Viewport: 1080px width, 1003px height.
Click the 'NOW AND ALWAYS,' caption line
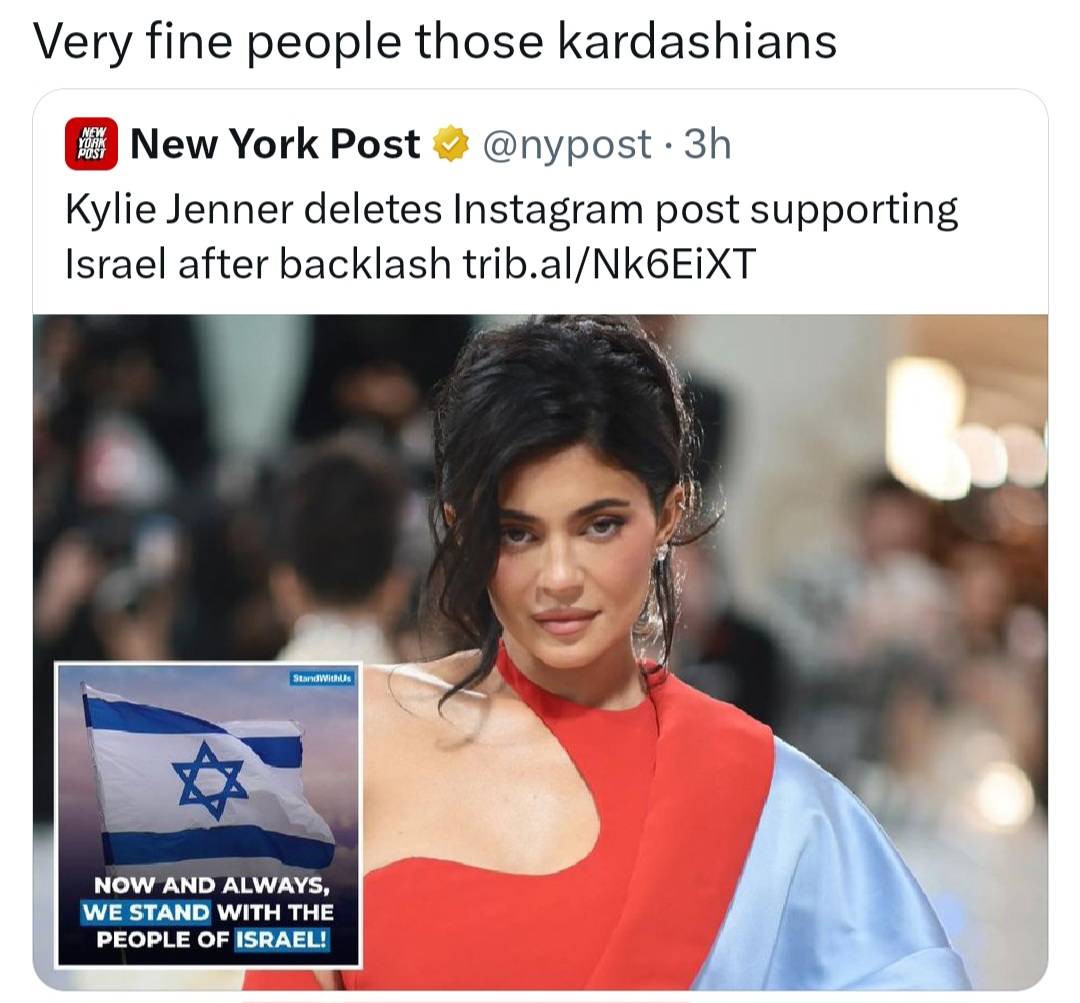click(208, 885)
